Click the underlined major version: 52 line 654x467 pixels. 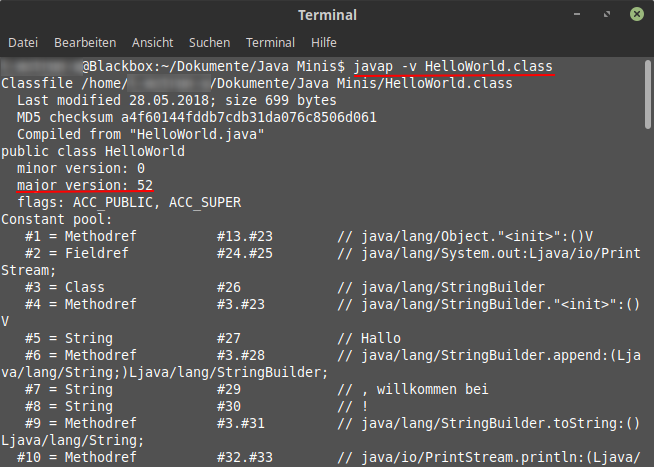[84, 185]
